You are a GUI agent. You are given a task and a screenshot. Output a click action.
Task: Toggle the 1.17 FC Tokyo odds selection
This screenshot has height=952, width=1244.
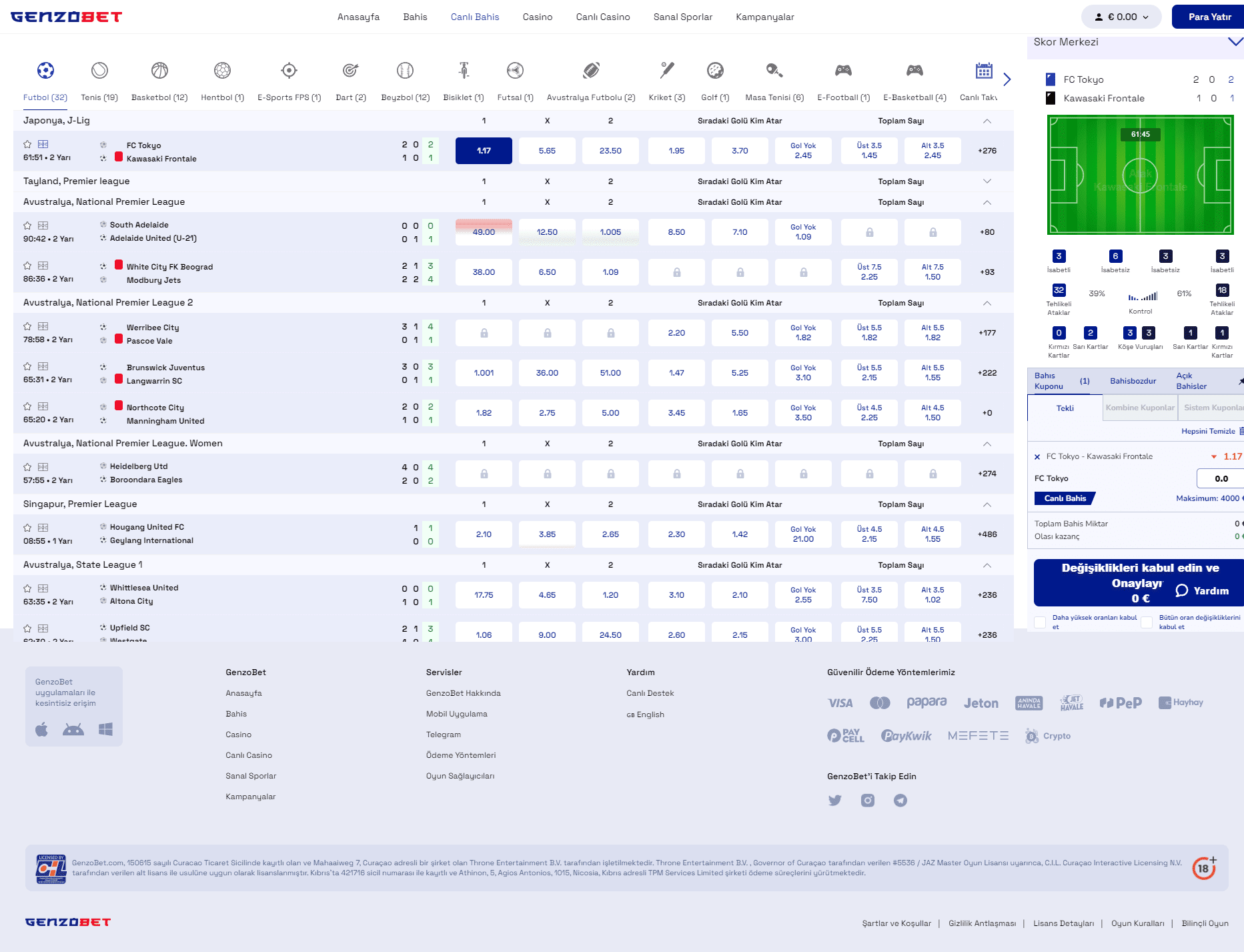click(484, 151)
